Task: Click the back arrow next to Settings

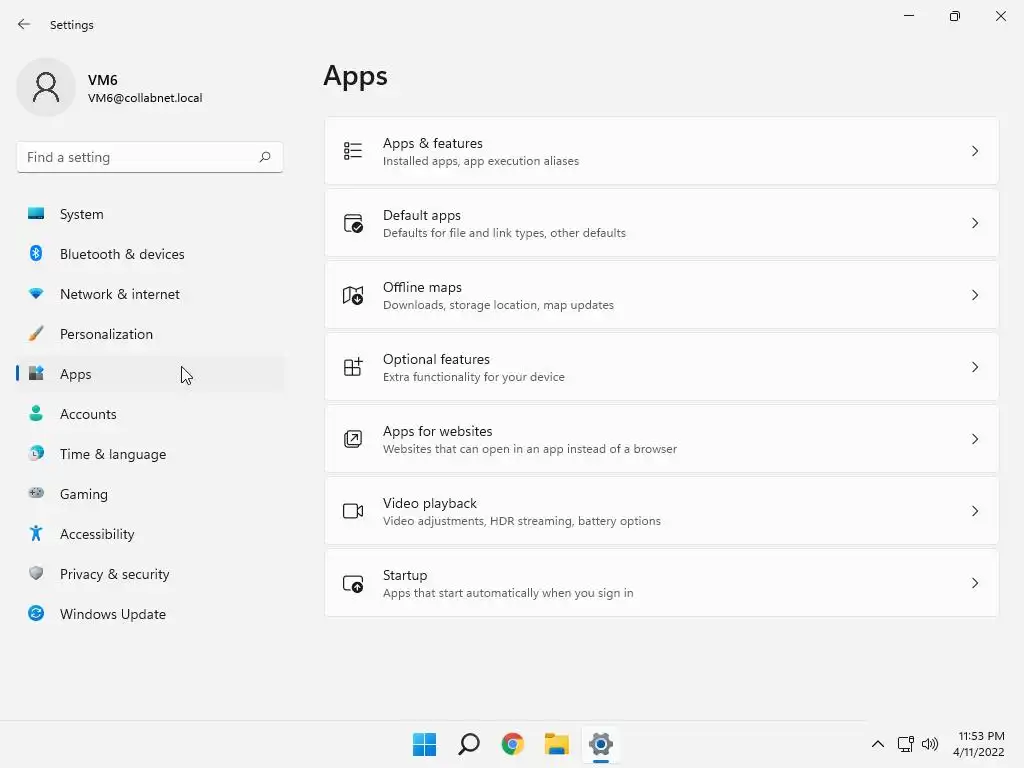Action: pyautogui.click(x=24, y=24)
